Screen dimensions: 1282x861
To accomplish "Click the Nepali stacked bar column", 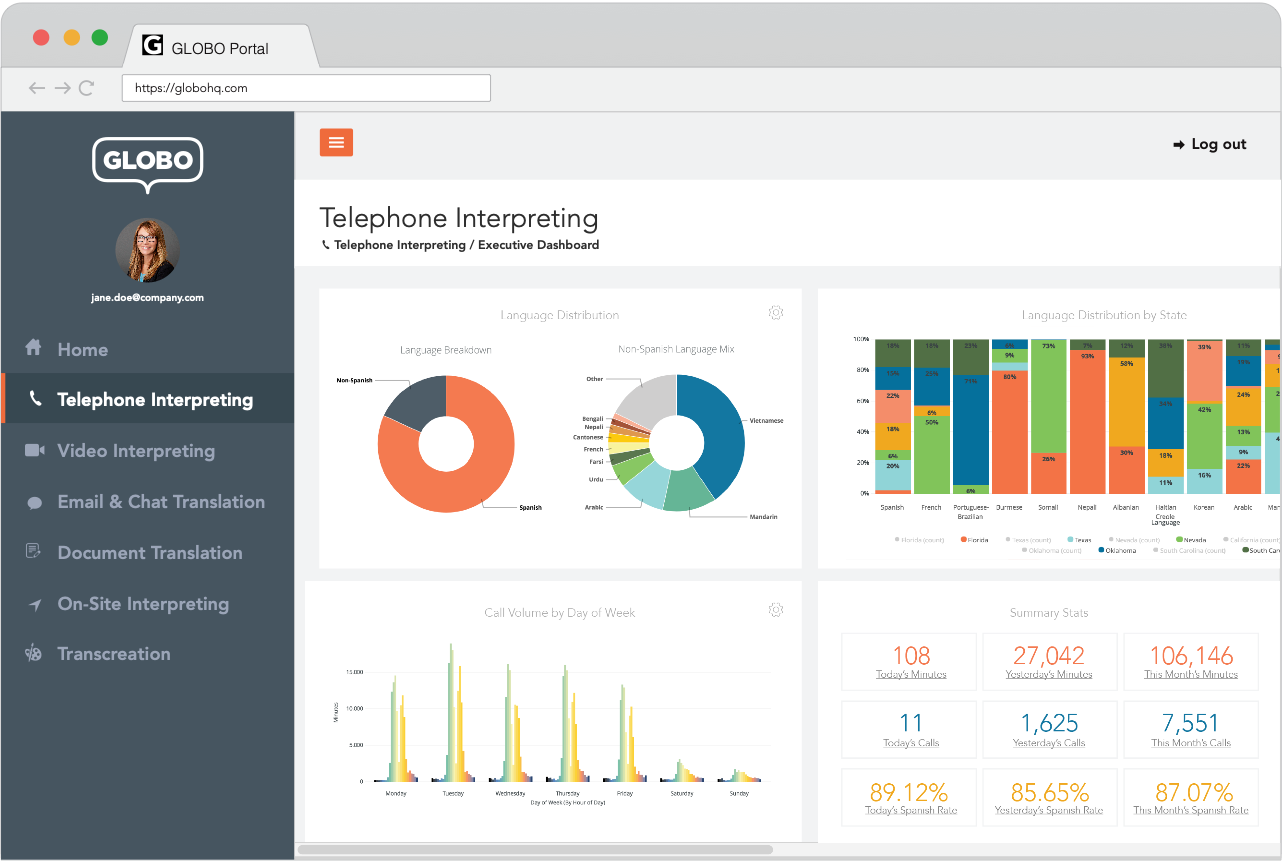I will 1087,416.
